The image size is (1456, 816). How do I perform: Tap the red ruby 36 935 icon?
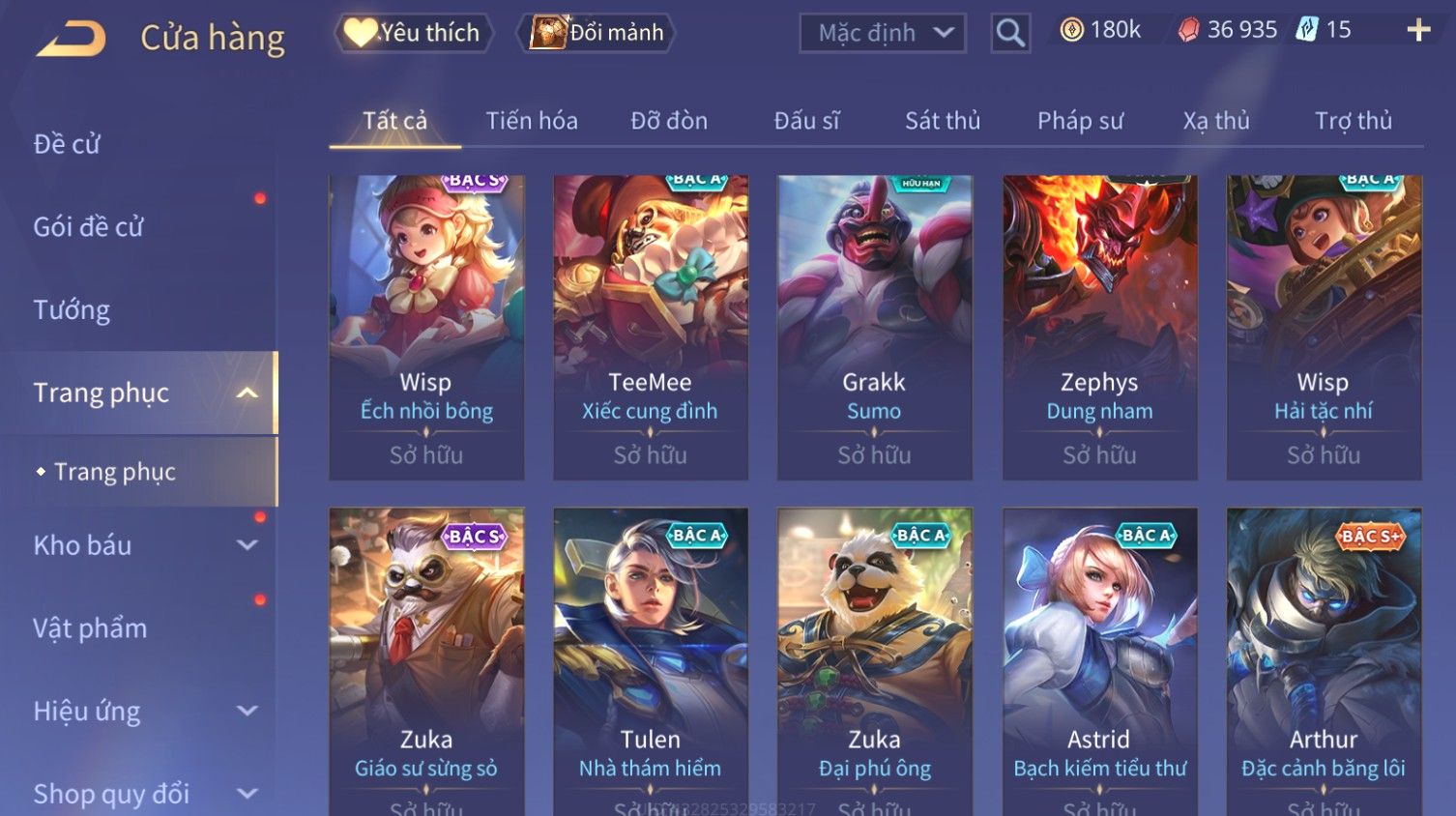[x=1188, y=31]
